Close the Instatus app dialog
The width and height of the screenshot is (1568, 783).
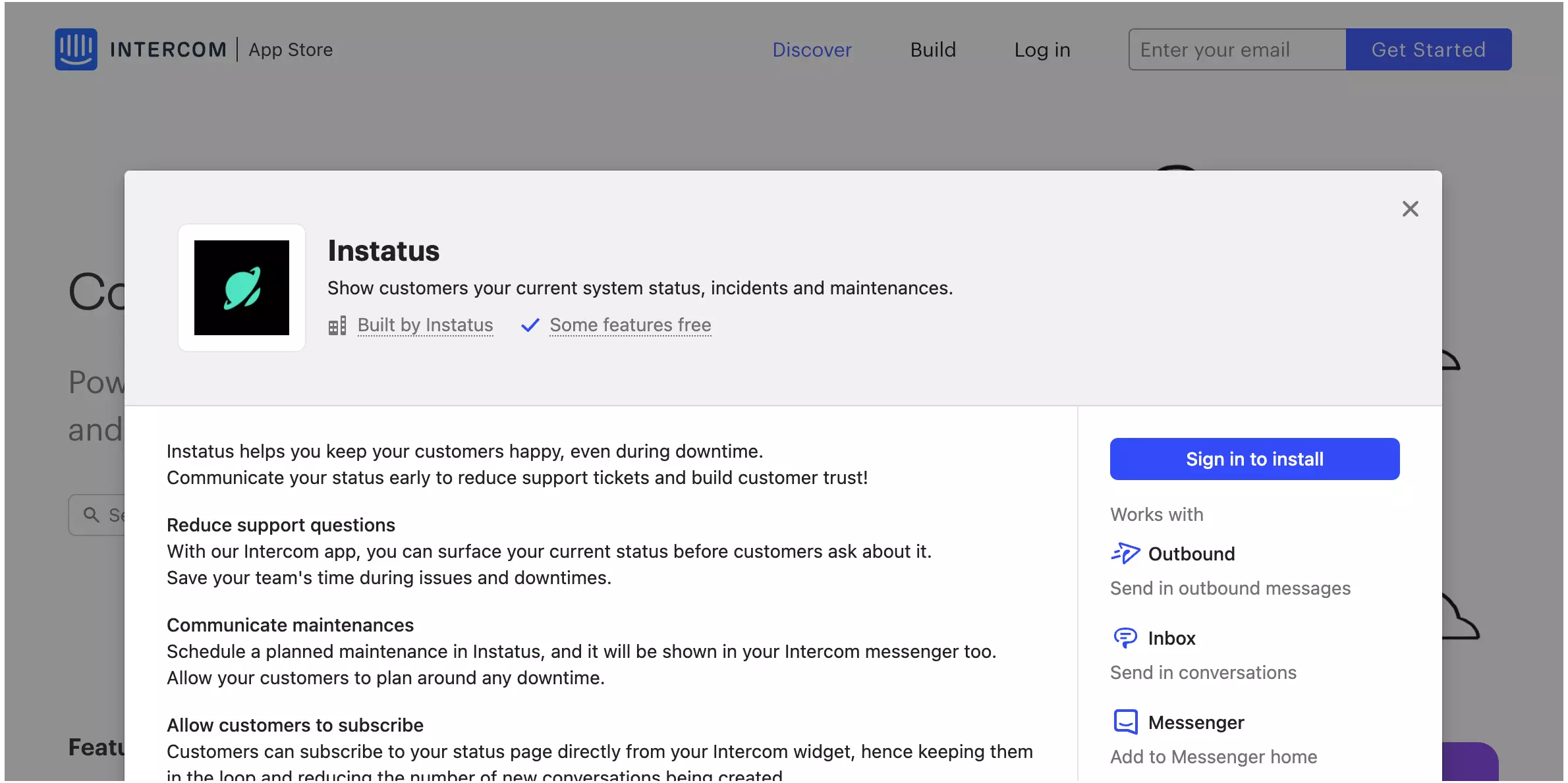(1410, 209)
